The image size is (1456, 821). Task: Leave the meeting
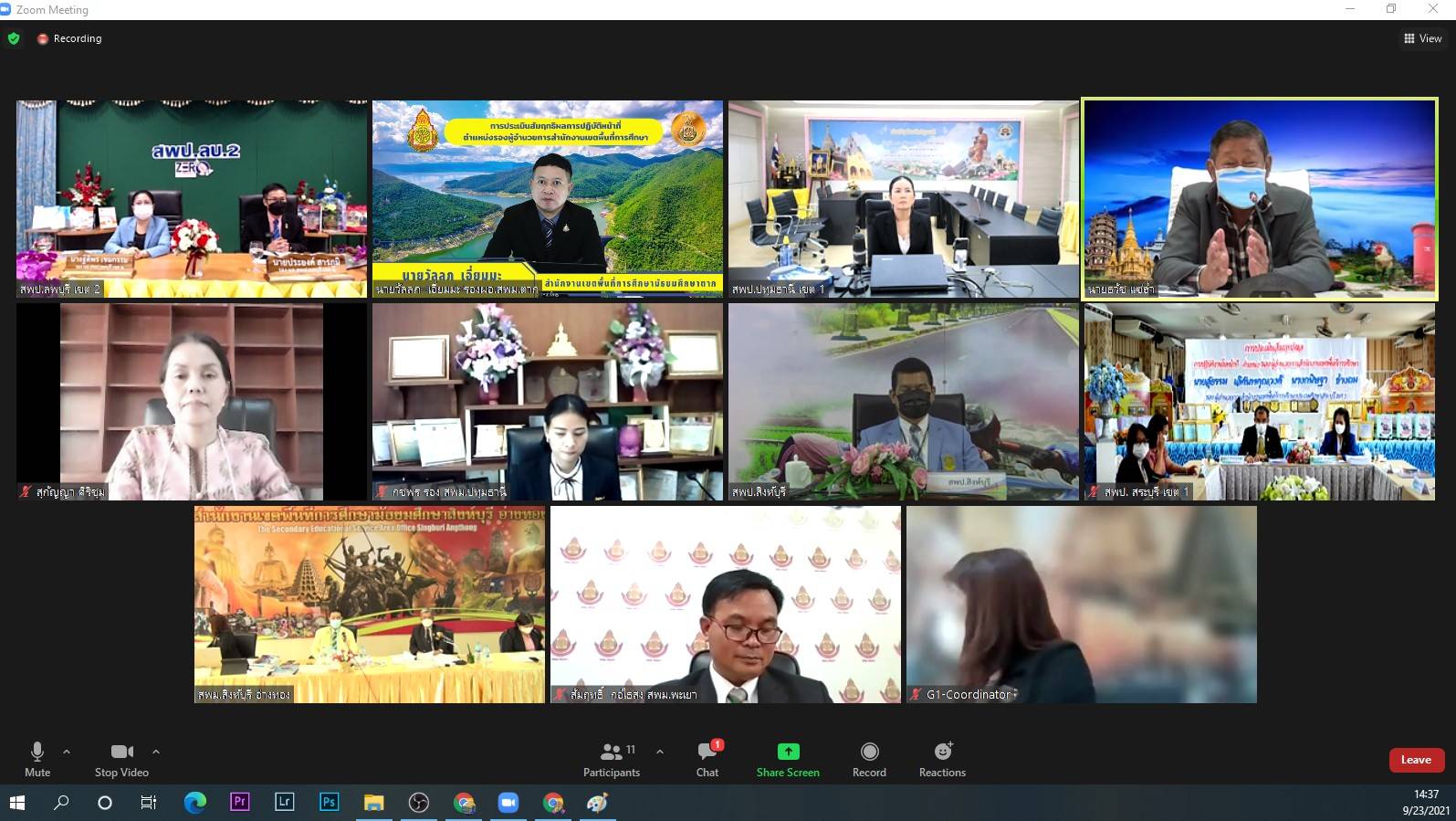[1416, 760]
